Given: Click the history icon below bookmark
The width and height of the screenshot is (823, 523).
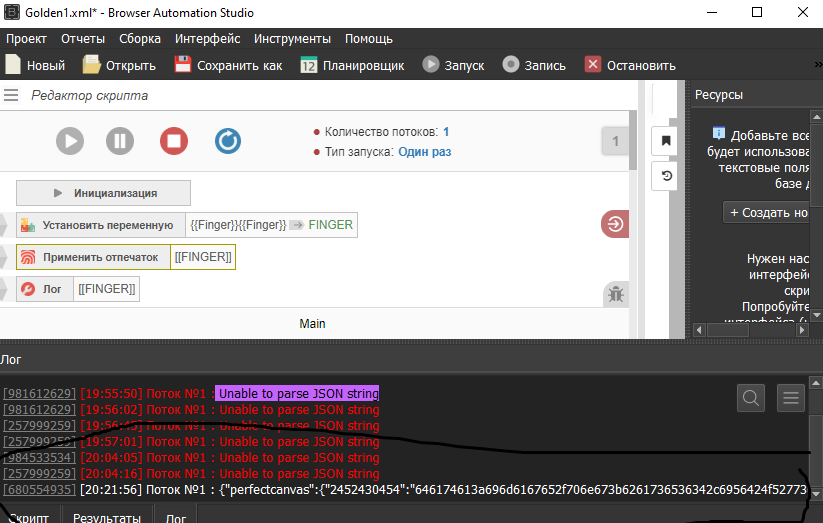Looking at the screenshot, I should 667,176.
